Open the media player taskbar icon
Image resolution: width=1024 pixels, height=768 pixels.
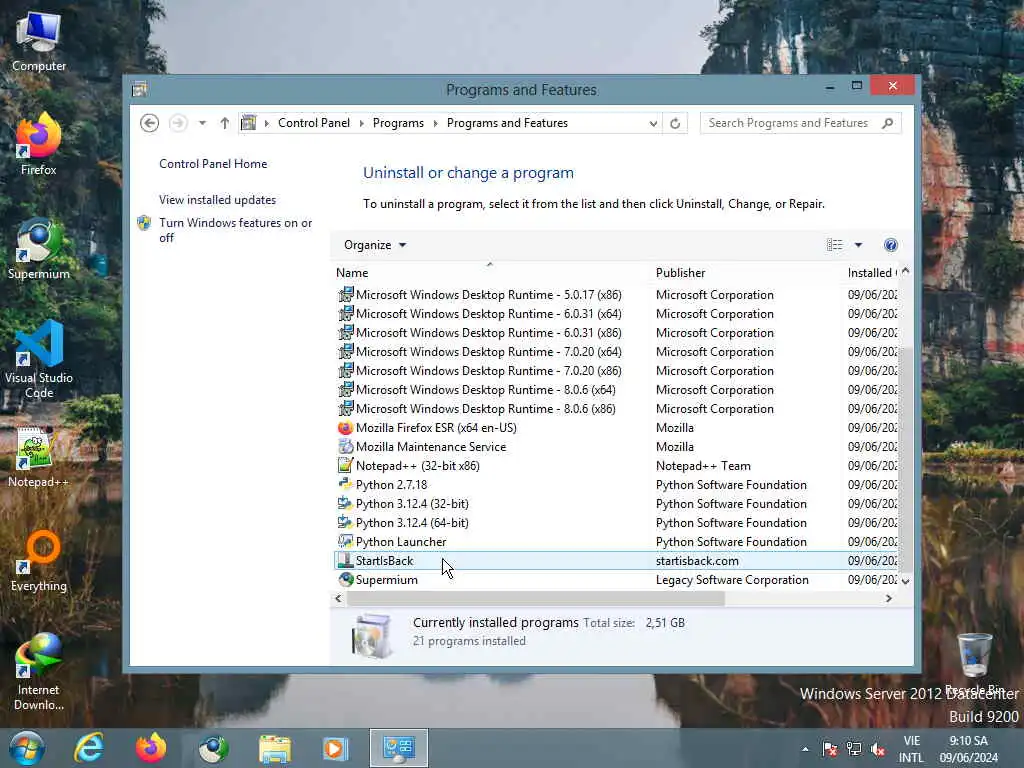pyautogui.click(x=335, y=748)
